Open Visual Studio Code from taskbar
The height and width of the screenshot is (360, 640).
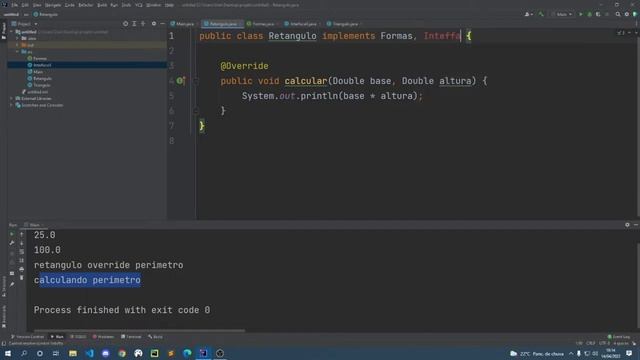89,353
